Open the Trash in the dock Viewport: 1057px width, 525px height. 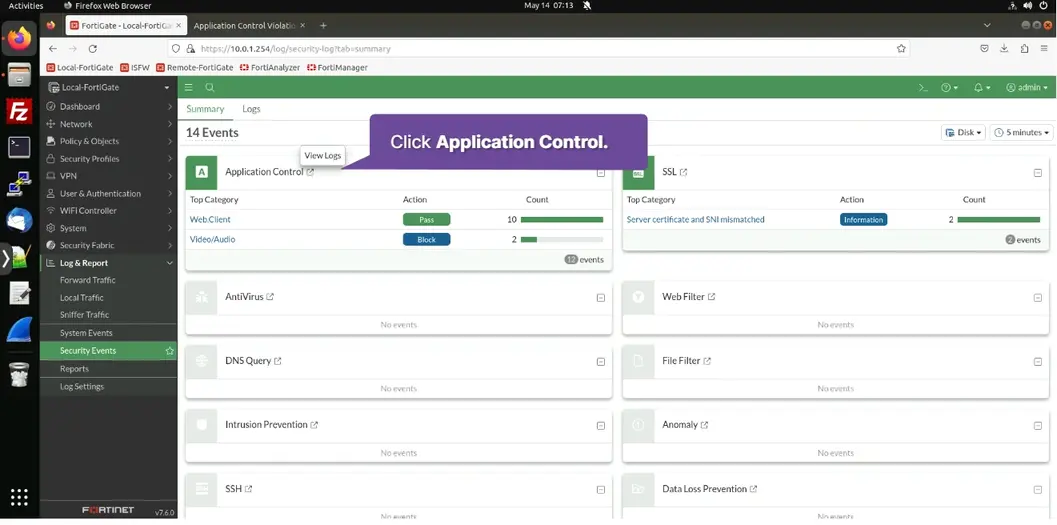click(x=20, y=374)
